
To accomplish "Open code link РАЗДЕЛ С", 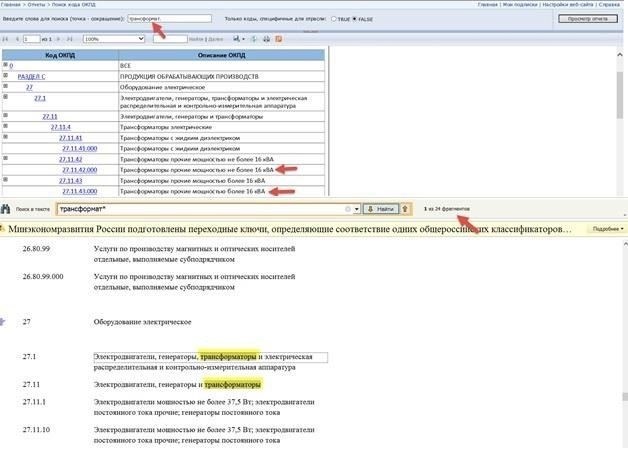I will pyautogui.click(x=31, y=76).
